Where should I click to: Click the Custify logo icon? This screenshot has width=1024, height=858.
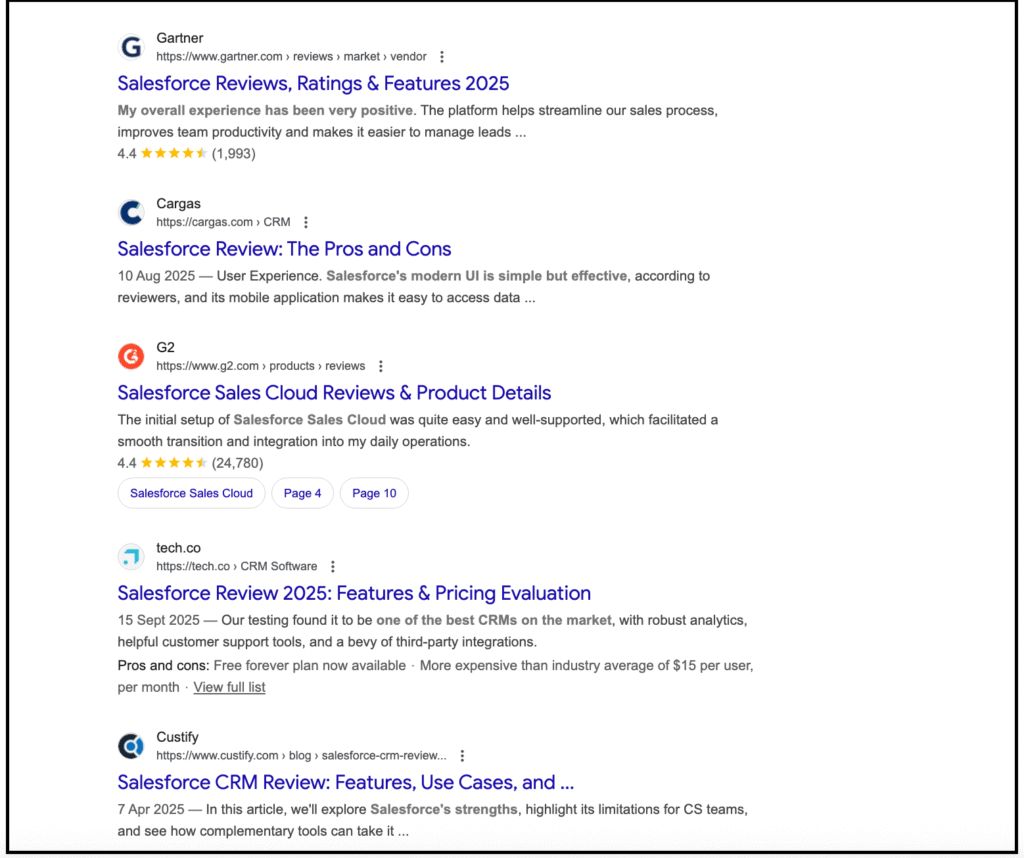pyautogui.click(x=131, y=746)
